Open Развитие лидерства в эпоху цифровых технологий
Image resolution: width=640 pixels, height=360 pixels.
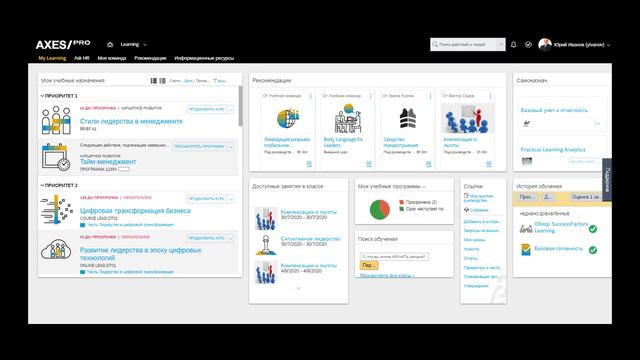tap(140, 254)
